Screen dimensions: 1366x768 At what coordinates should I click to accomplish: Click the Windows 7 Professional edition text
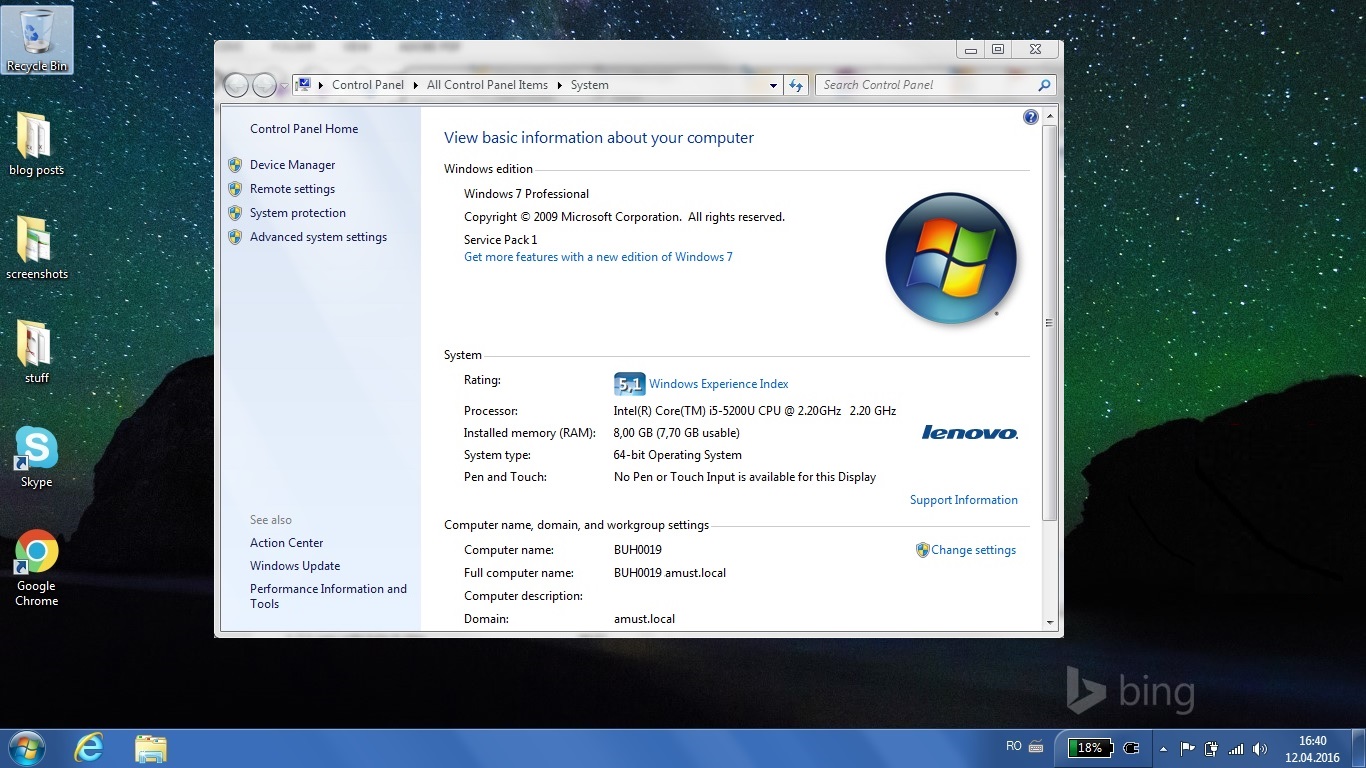click(x=526, y=194)
